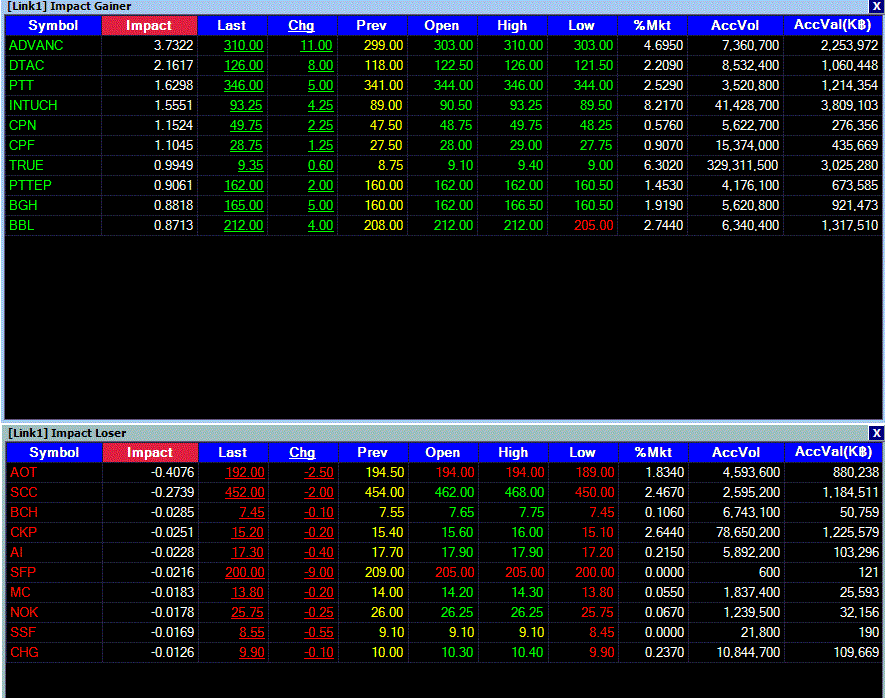The height and width of the screenshot is (698, 885).
Task: Click the Chg header in Impact Gainer
Action: 301,25
